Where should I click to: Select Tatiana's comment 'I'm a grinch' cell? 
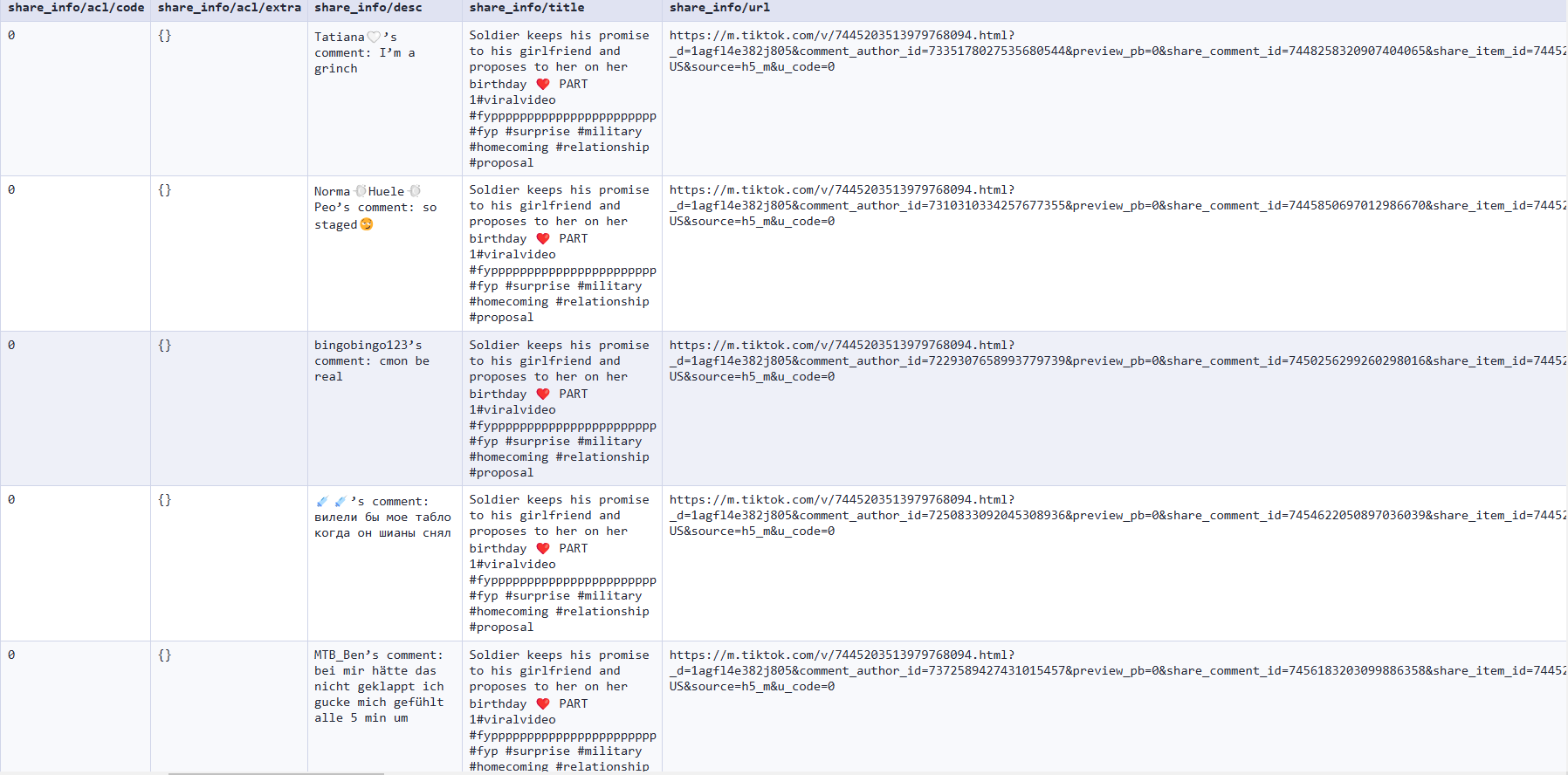click(385, 99)
